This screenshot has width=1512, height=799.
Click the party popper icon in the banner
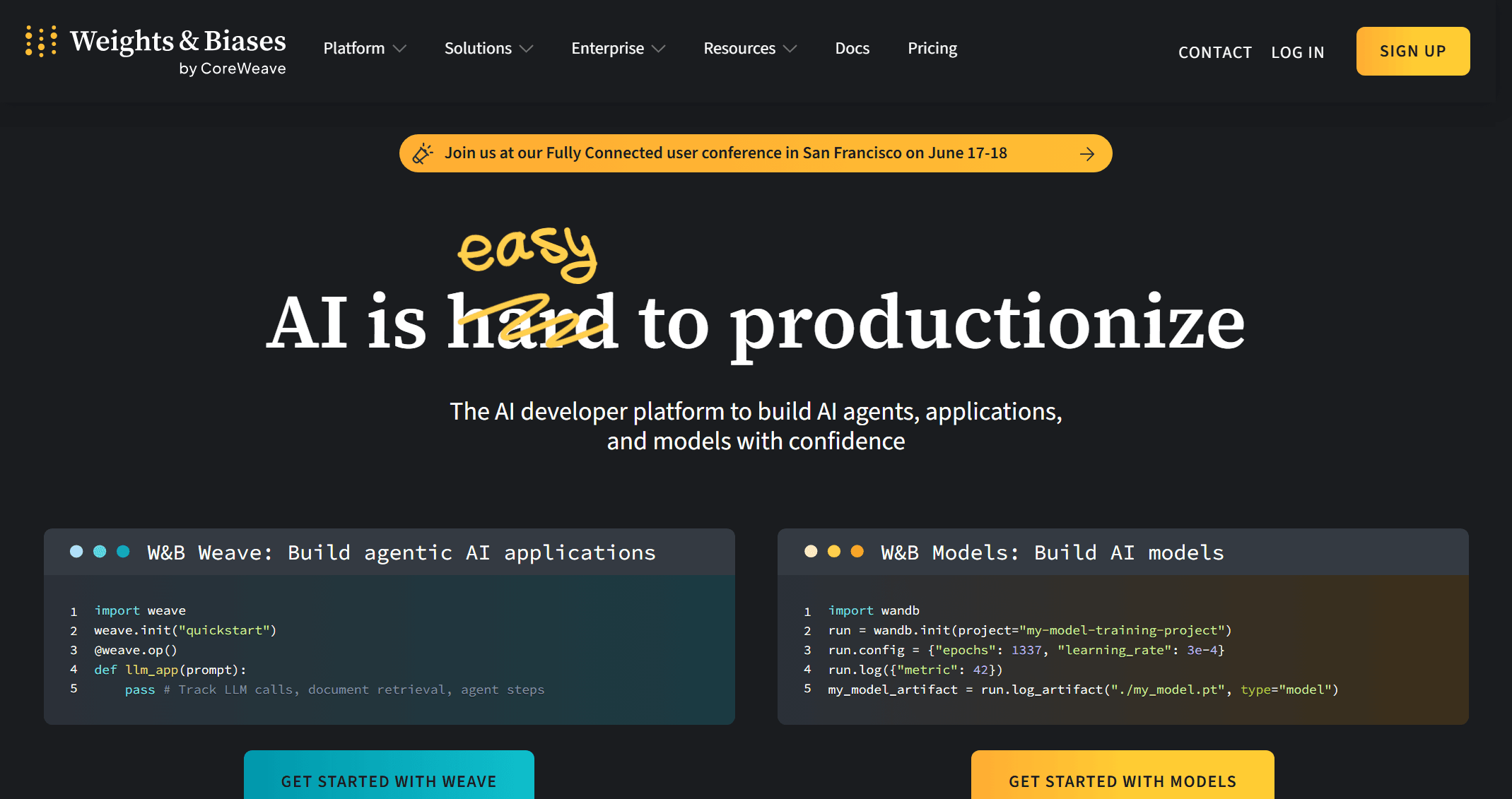[423, 153]
